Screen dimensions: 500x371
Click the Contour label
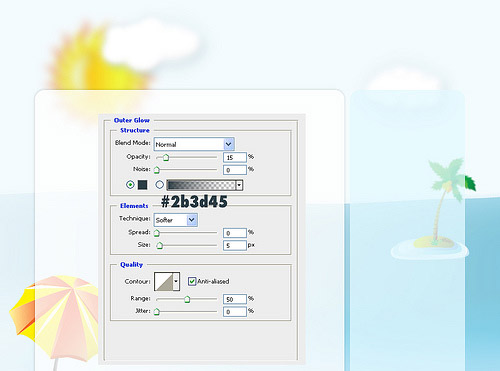tap(137, 281)
